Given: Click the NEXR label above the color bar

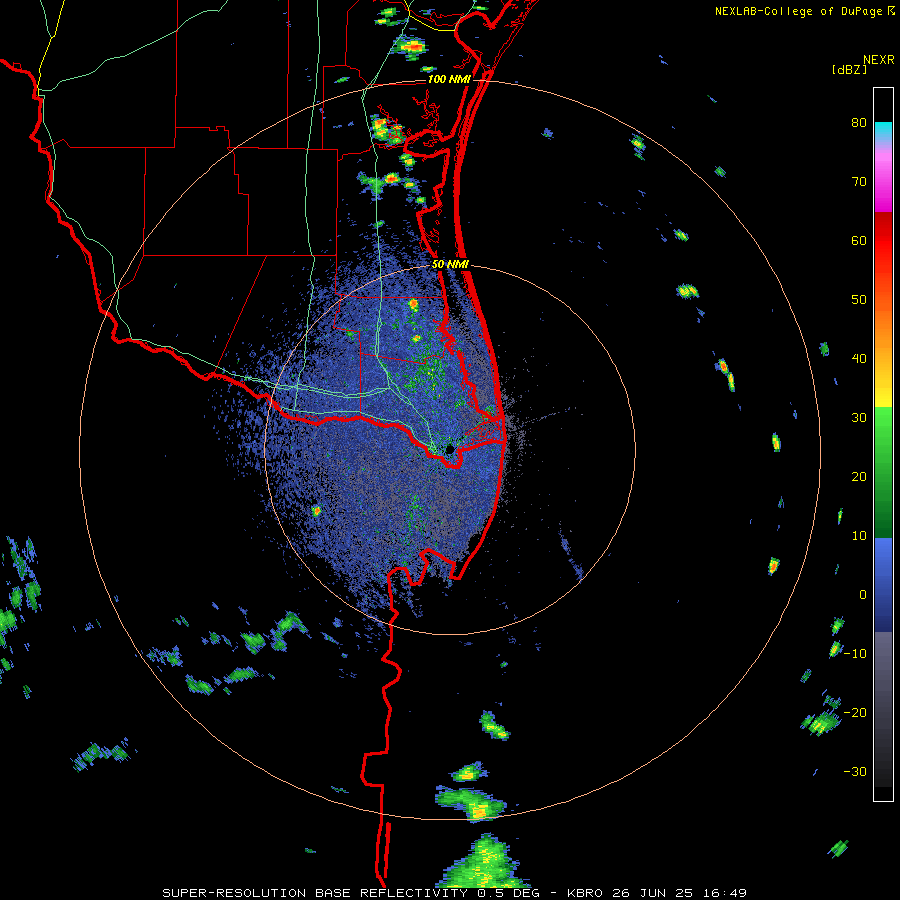Looking at the screenshot, I should pyautogui.click(x=879, y=59).
